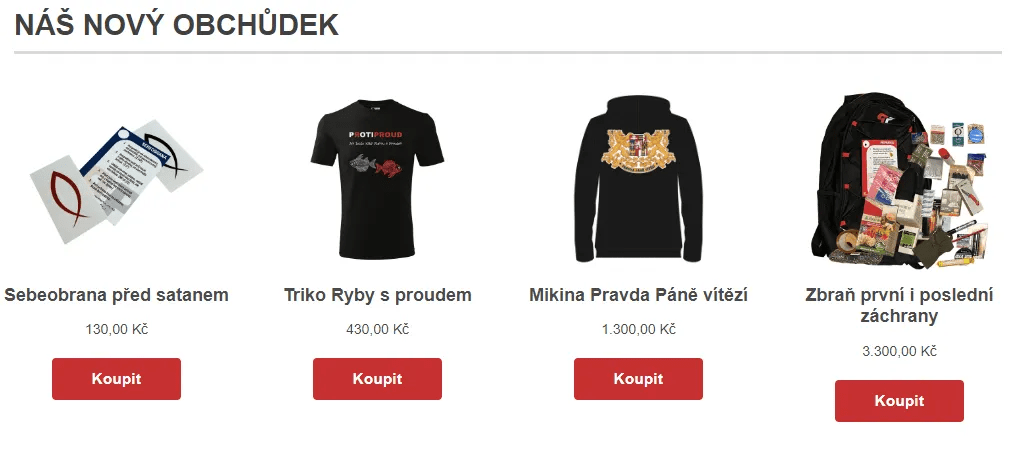1009x449 pixels.
Task: Click the Sebeobrana před satanem title
Action: pos(116,295)
